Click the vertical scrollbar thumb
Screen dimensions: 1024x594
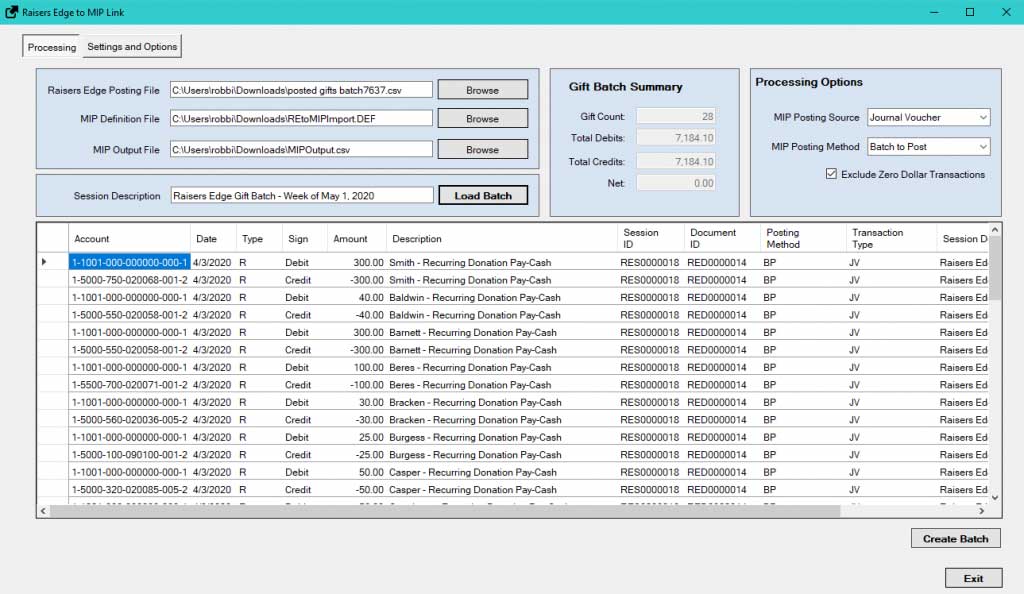[x=995, y=269]
